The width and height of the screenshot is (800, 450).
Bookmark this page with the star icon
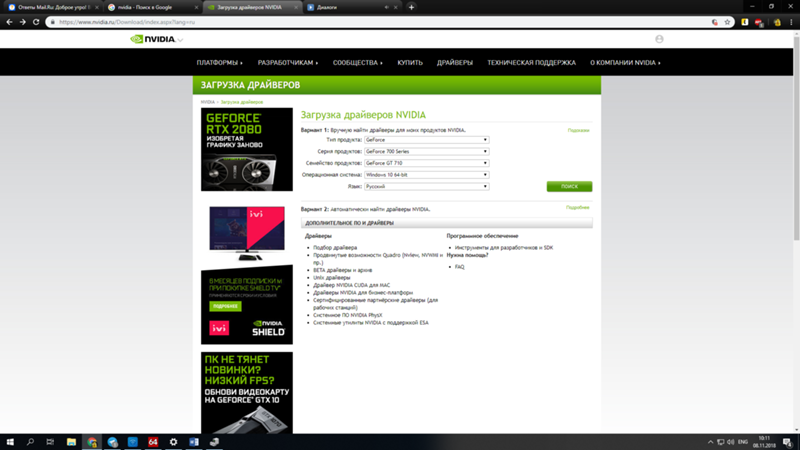(x=727, y=22)
